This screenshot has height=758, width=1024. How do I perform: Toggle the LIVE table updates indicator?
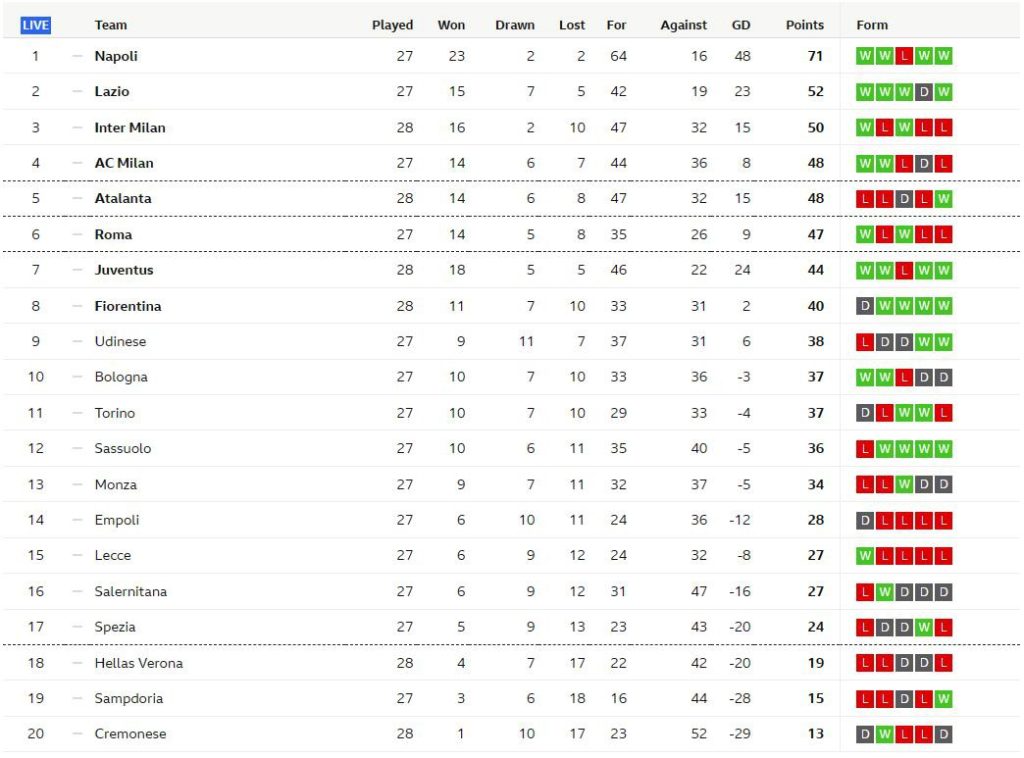click(35, 23)
